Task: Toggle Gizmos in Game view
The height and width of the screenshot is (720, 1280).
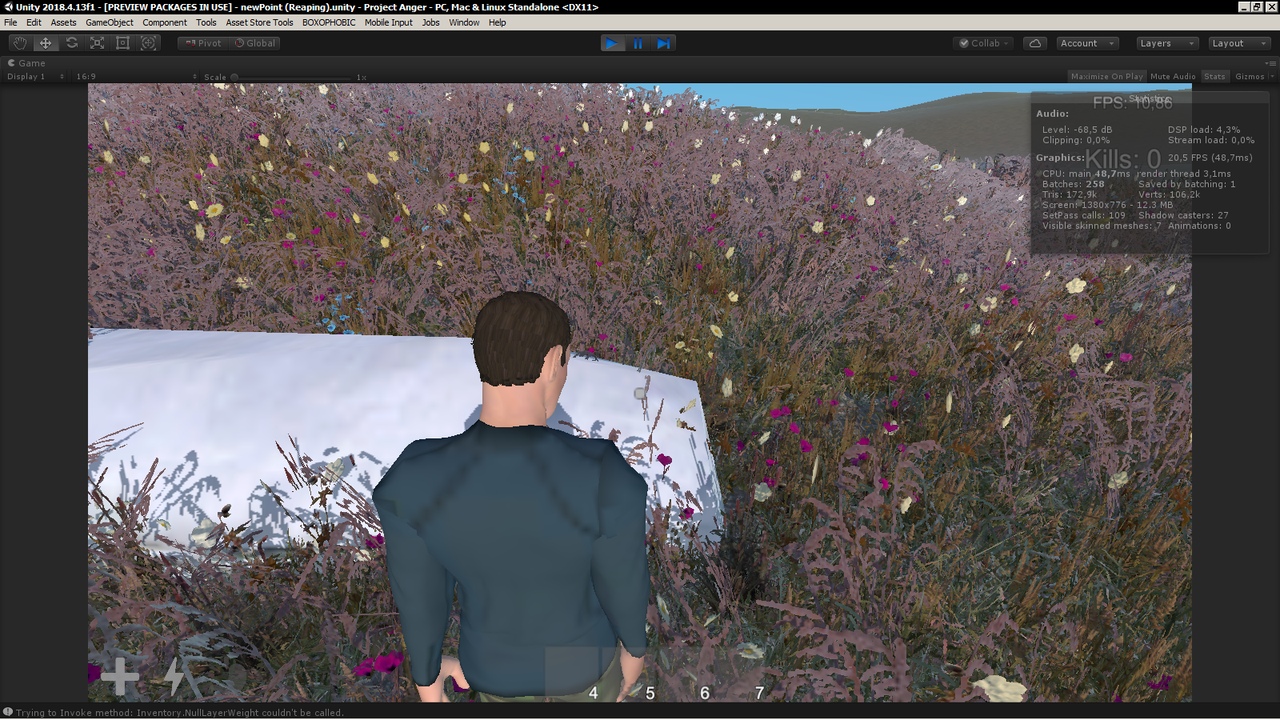Action: coord(1249,77)
